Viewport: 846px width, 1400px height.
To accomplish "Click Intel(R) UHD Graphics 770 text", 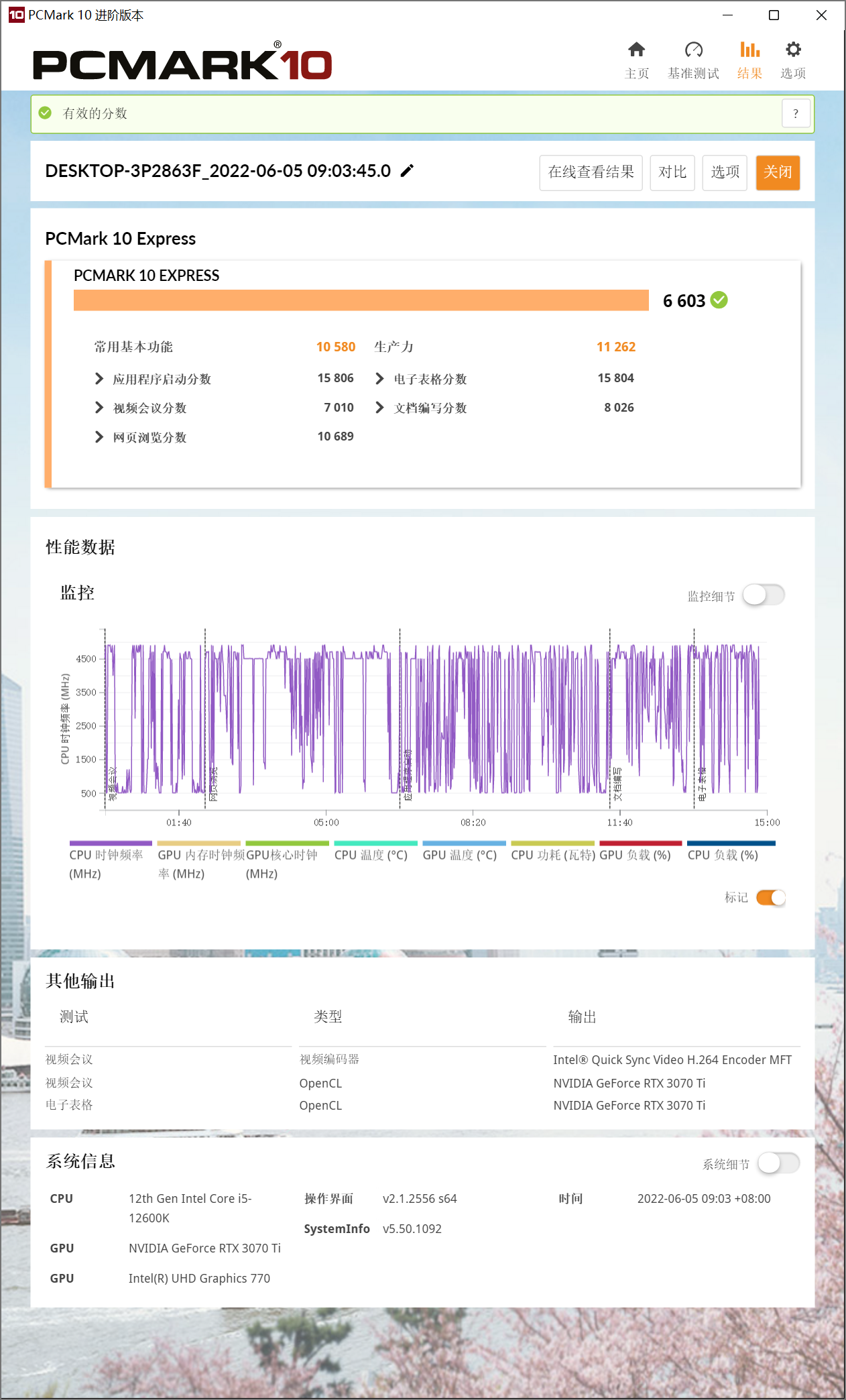I will 199,1279.
